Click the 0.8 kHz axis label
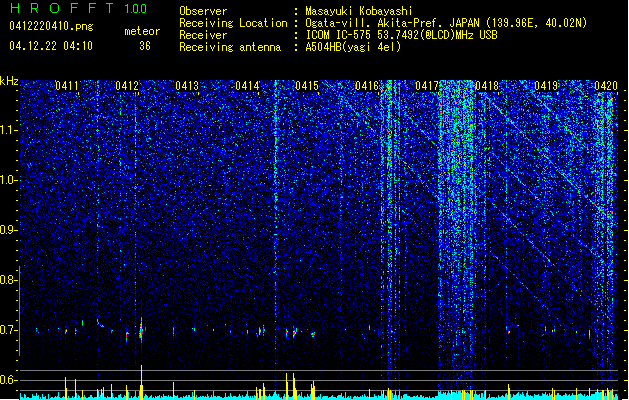The image size is (629, 400). (x=9, y=280)
